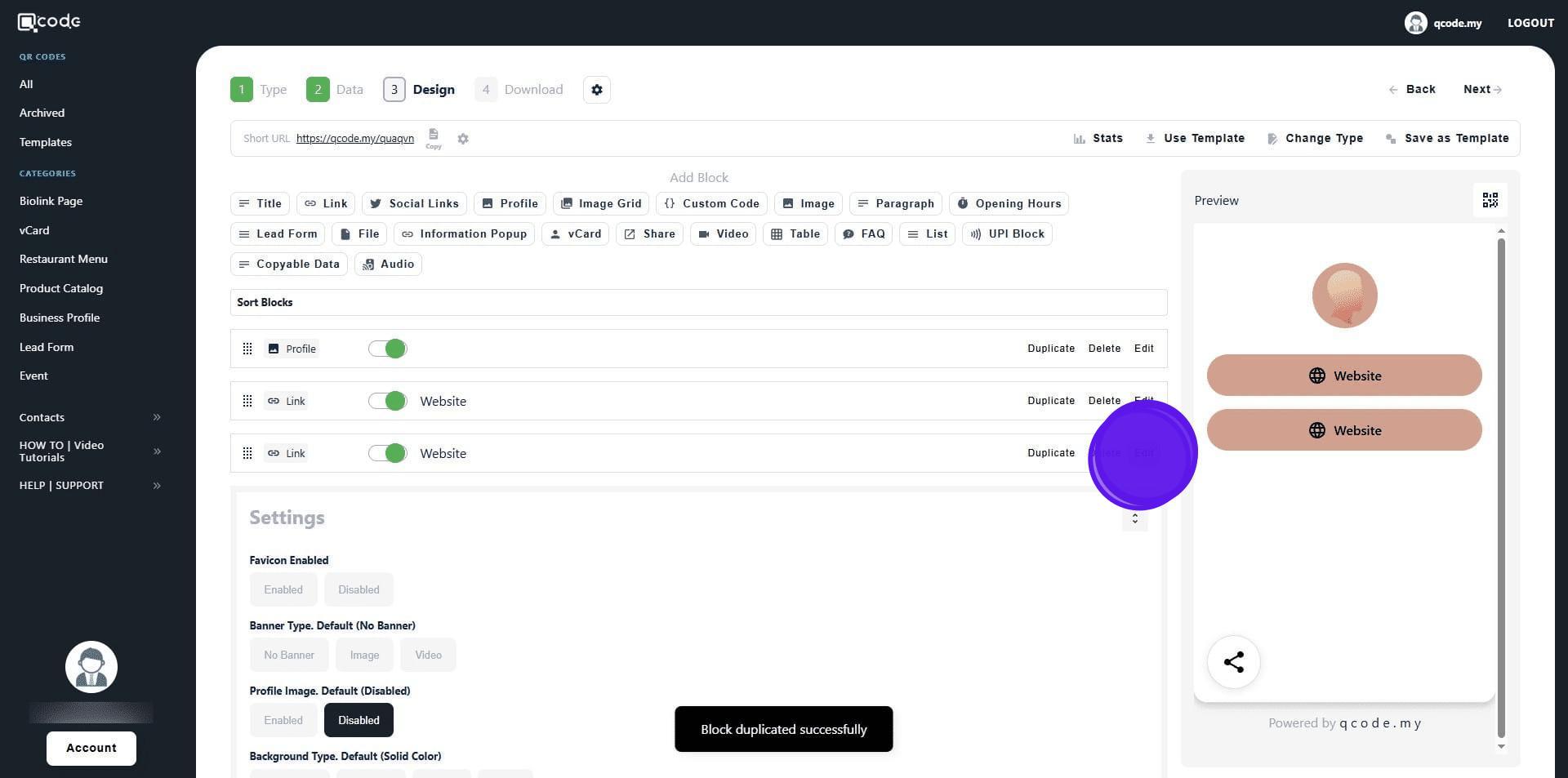Click the preview panel scrollbar
The image size is (1568, 778).
1501,490
